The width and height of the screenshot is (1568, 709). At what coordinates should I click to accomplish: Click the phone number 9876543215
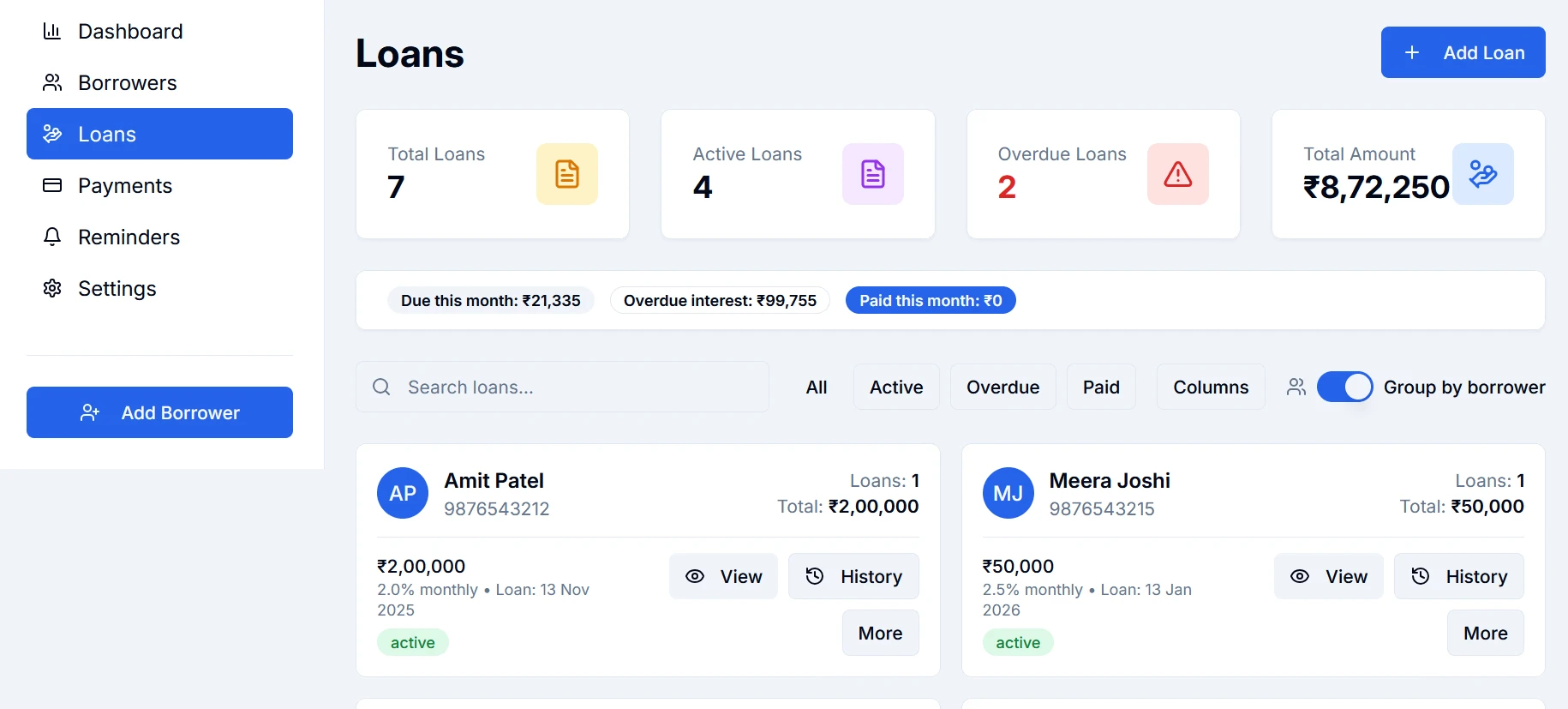point(1102,508)
